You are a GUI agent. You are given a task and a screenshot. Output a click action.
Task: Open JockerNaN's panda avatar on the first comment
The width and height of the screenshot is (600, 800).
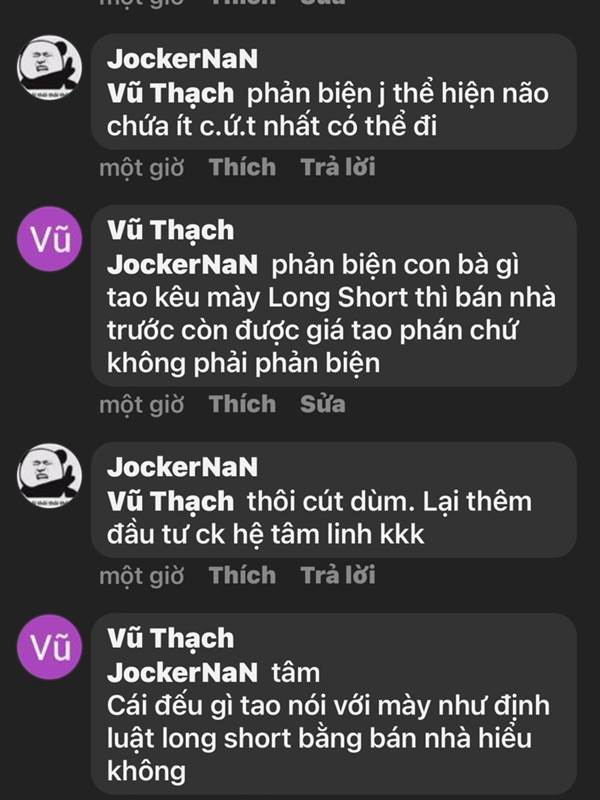coord(49,67)
